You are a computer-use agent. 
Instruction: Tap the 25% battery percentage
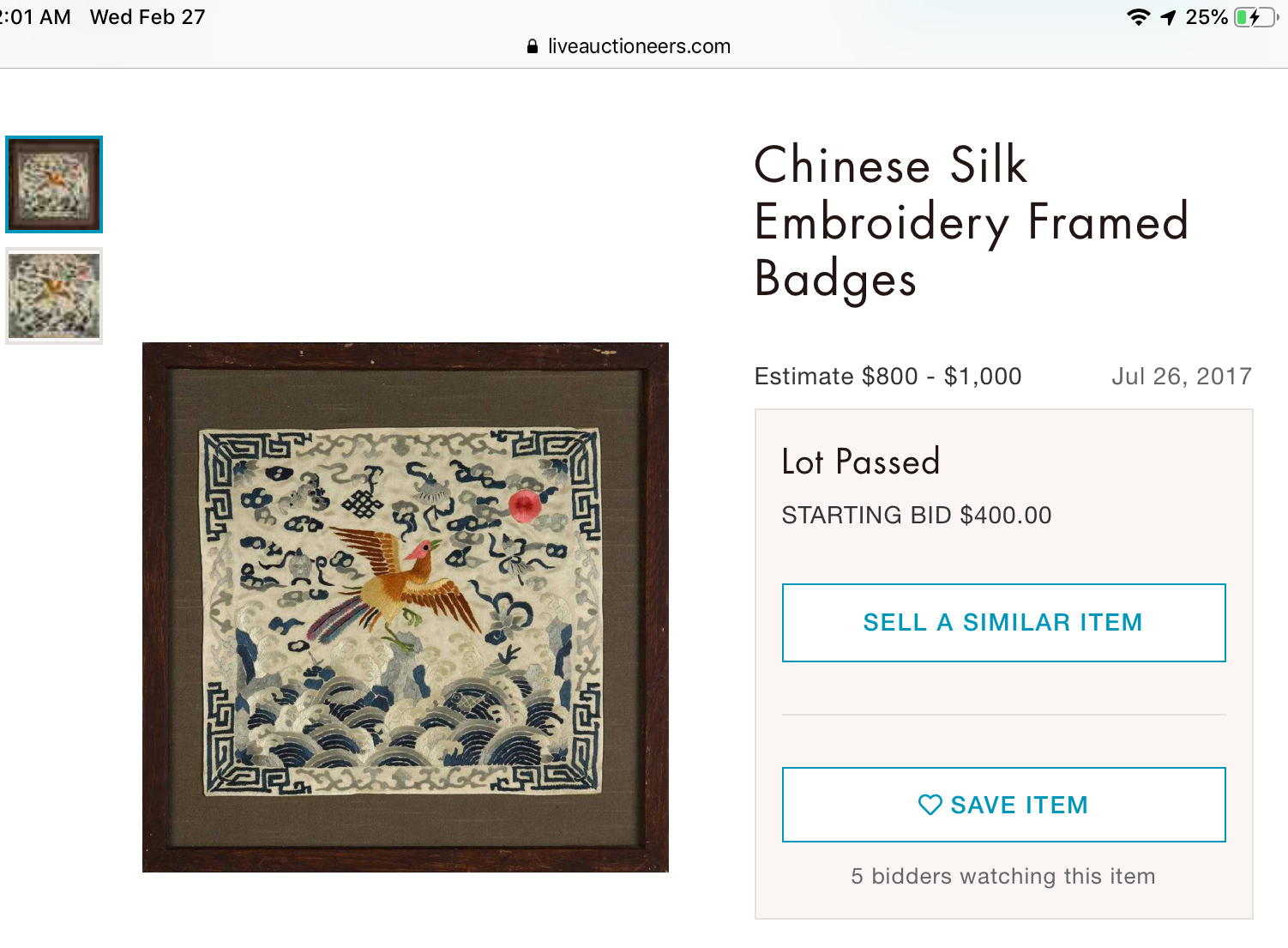pos(1207,17)
